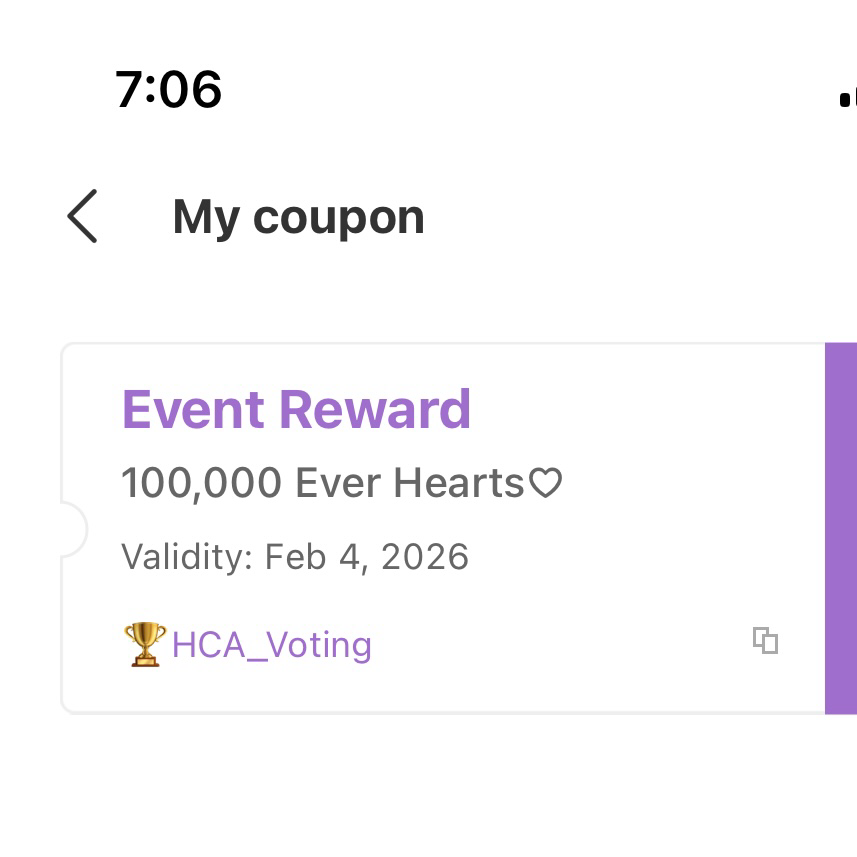The width and height of the screenshot is (857, 857).
Task: Tap the heart outline after Ever Hearts
Action: (546, 485)
